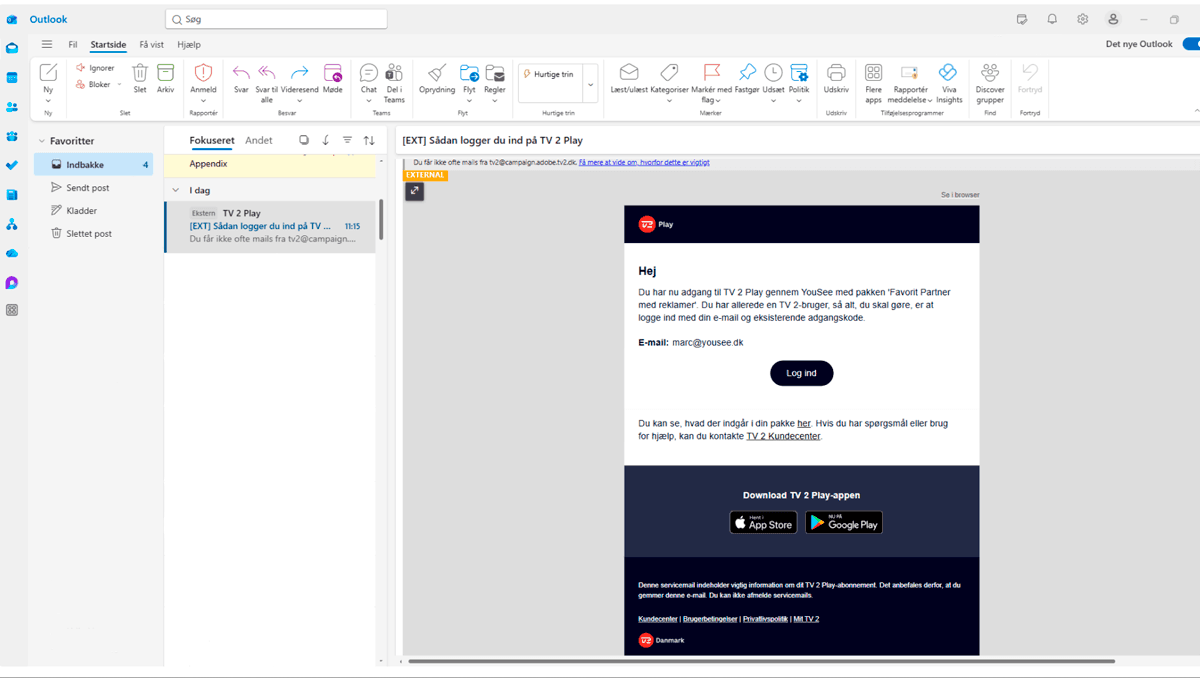Click the horizontal scrollbar under the email
The height and width of the screenshot is (678, 1200).
point(761,661)
